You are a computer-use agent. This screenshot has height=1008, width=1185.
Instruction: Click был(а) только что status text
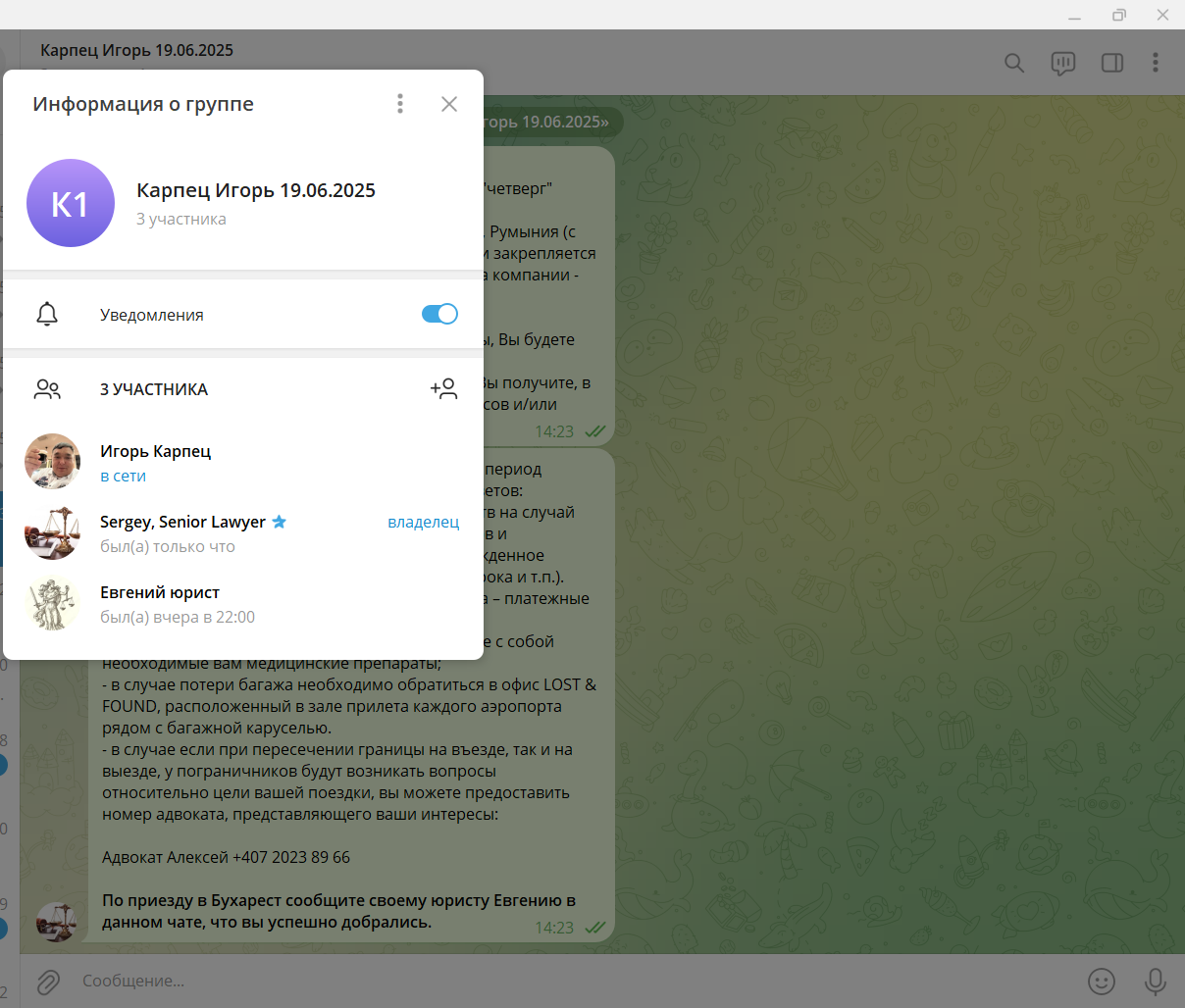[168, 546]
